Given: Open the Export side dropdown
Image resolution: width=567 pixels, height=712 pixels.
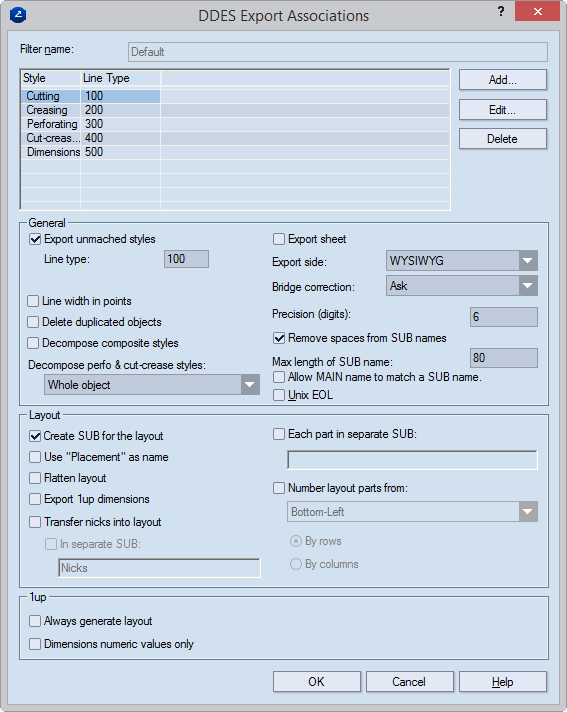Looking at the screenshot, I should pyautogui.click(x=462, y=261).
